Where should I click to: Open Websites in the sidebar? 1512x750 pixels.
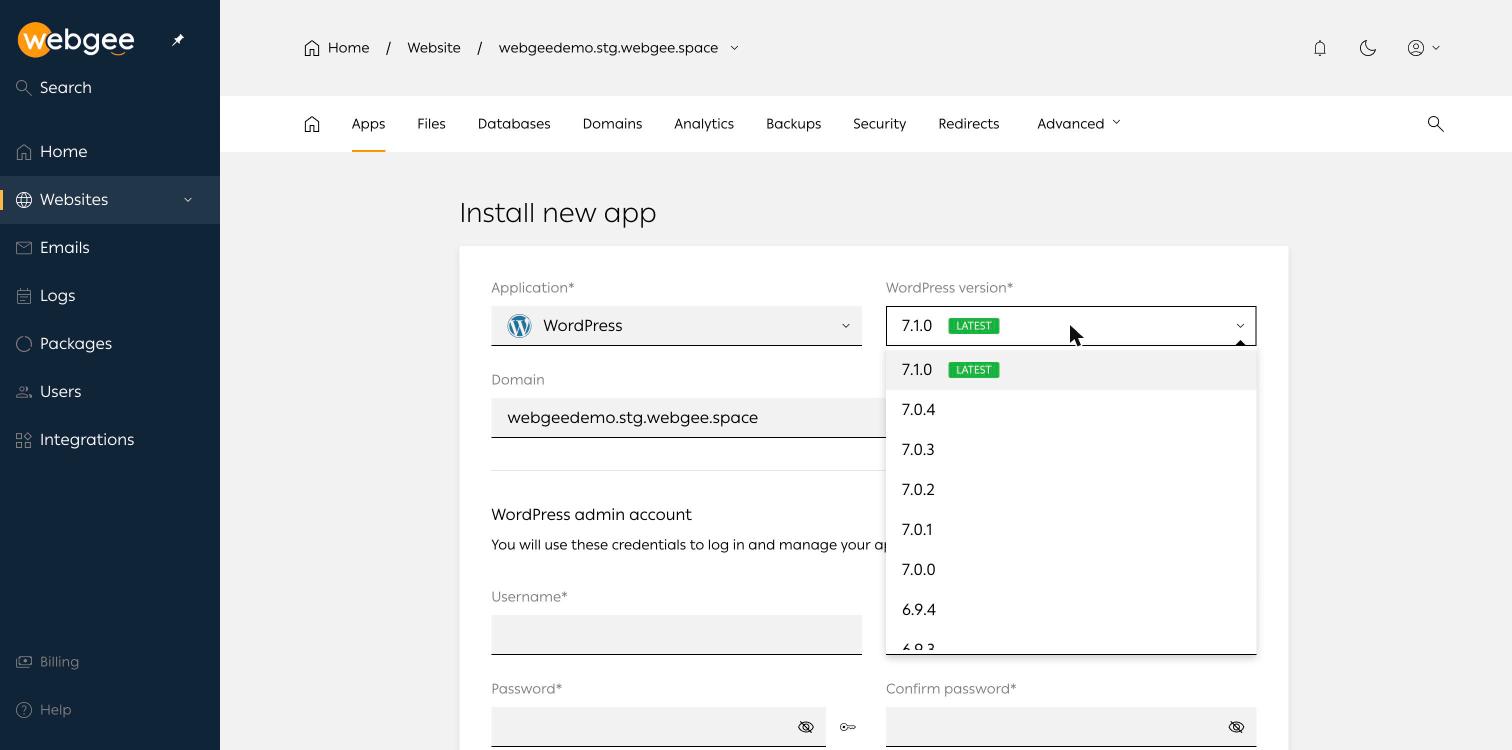[110, 200]
